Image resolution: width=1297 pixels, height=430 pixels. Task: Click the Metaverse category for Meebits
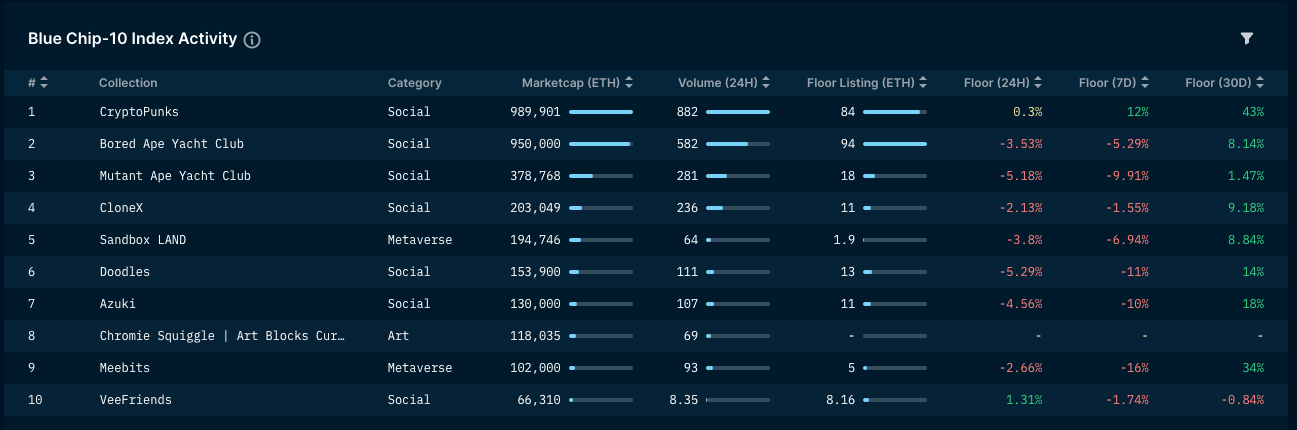[420, 368]
